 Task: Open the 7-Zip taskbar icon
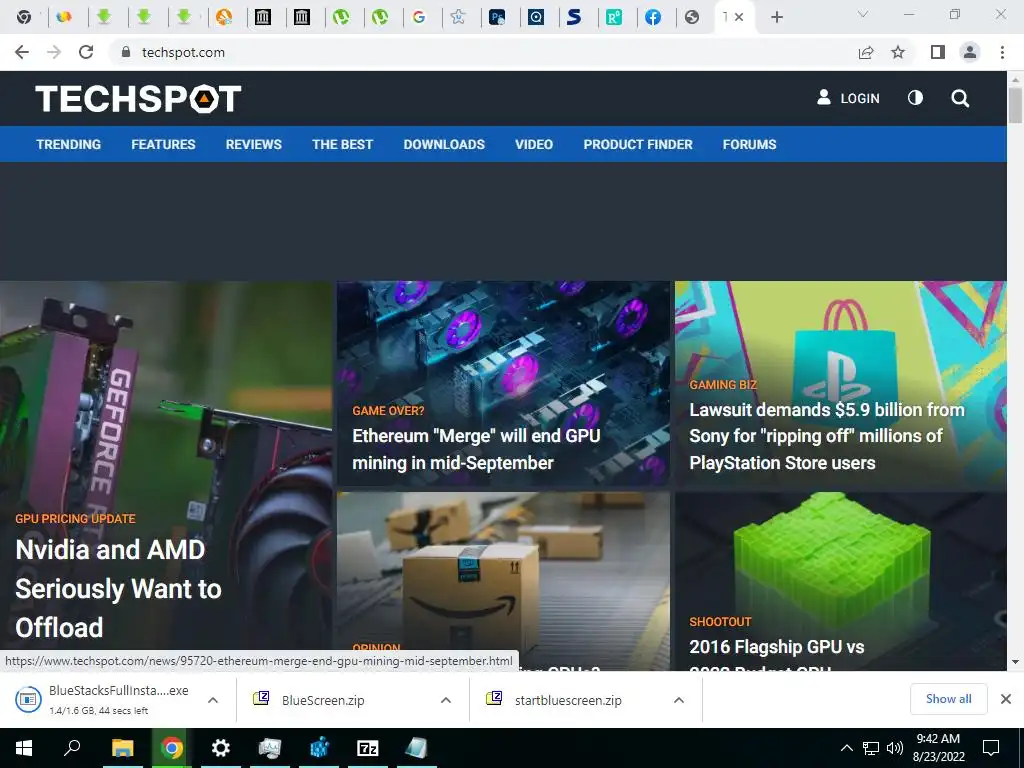click(x=368, y=748)
